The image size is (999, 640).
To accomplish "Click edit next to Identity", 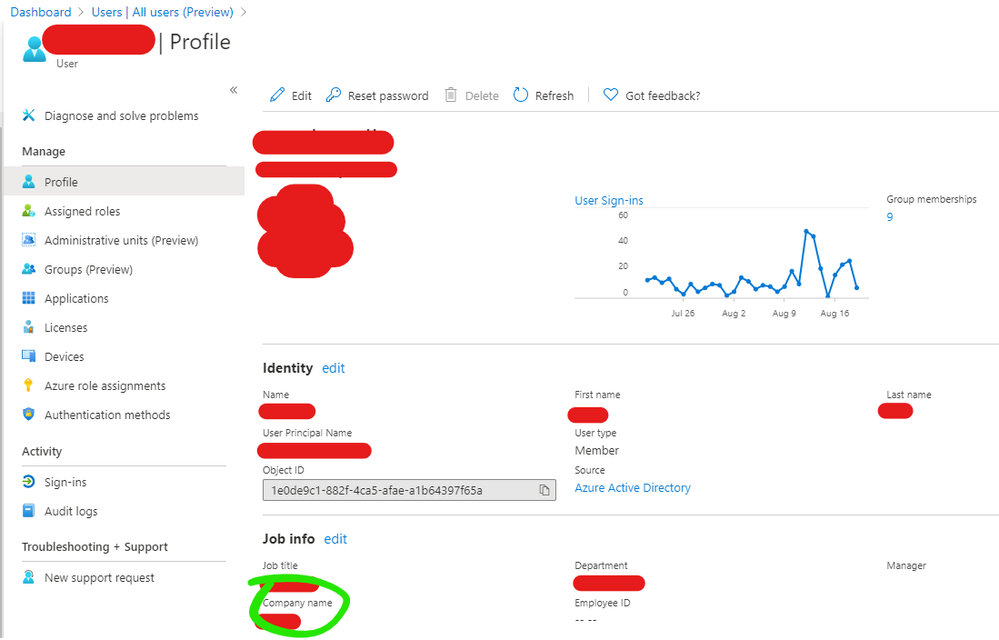I will coord(333,368).
